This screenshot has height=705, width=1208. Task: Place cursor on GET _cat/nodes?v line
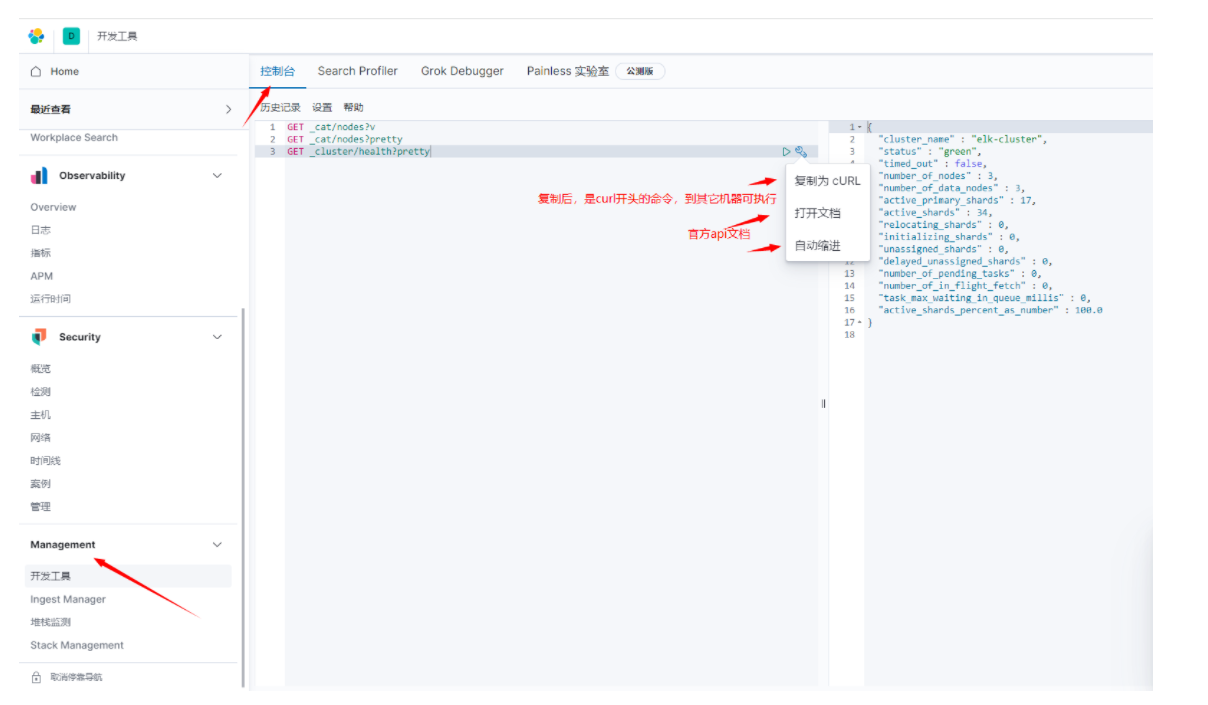pos(331,127)
